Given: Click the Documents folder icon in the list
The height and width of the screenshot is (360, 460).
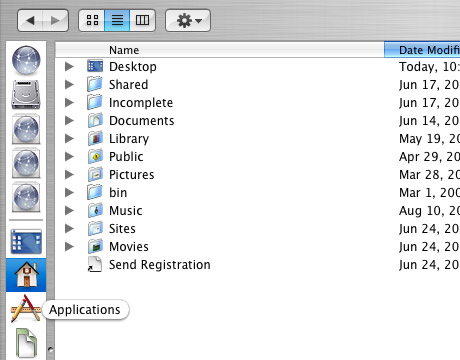Looking at the screenshot, I should 95,120.
